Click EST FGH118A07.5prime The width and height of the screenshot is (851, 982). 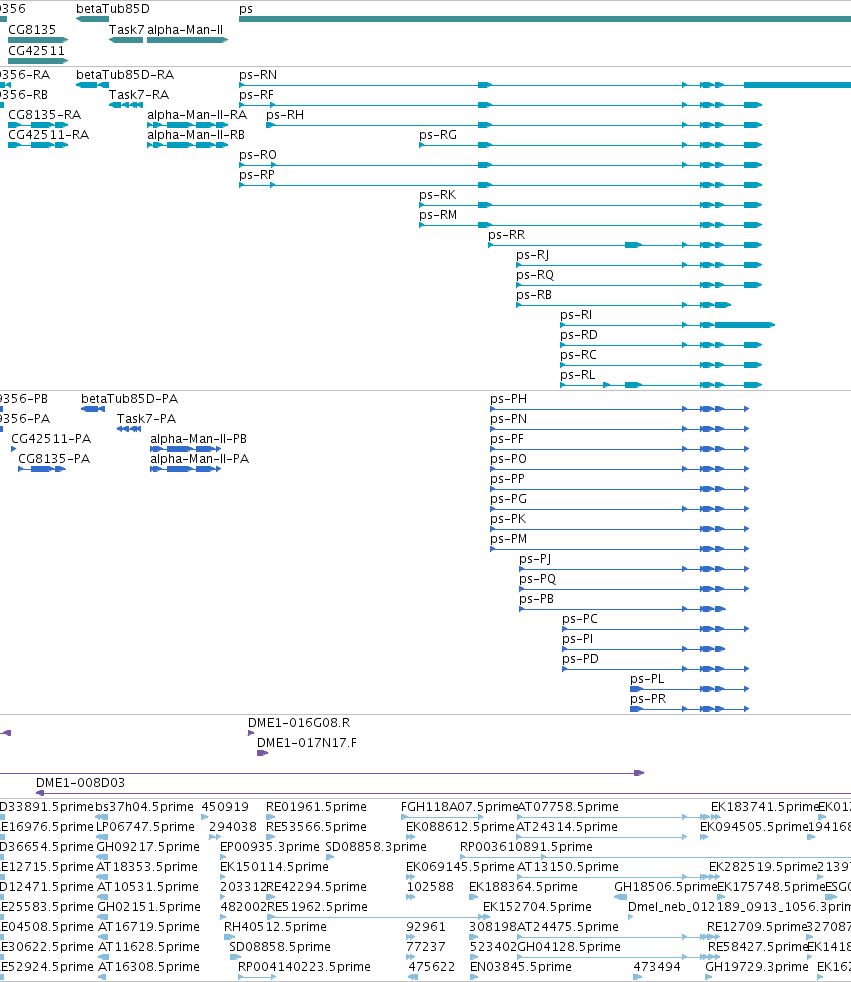pyautogui.click(x=459, y=807)
